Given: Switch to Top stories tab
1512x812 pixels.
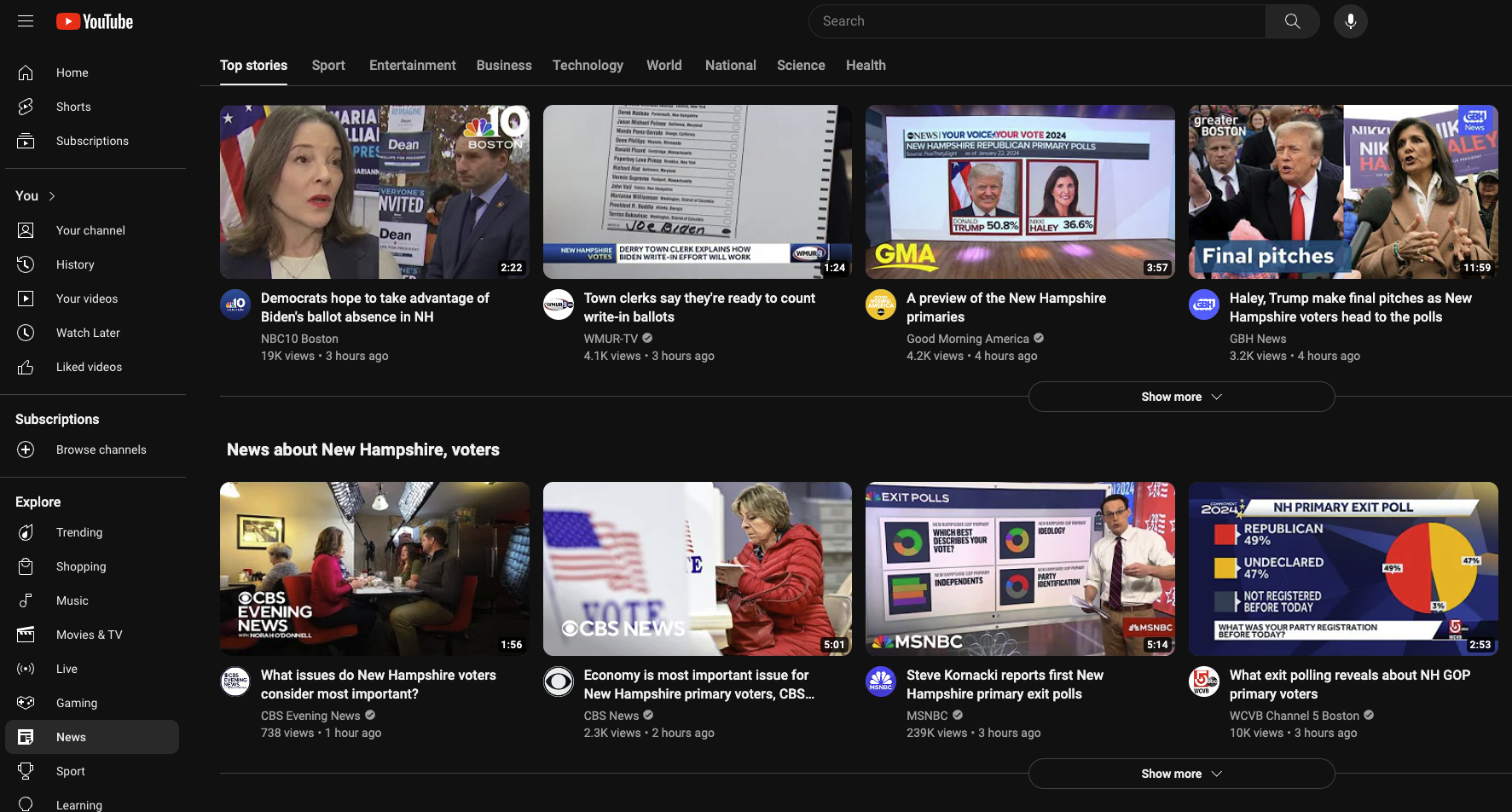Looking at the screenshot, I should (253, 66).
